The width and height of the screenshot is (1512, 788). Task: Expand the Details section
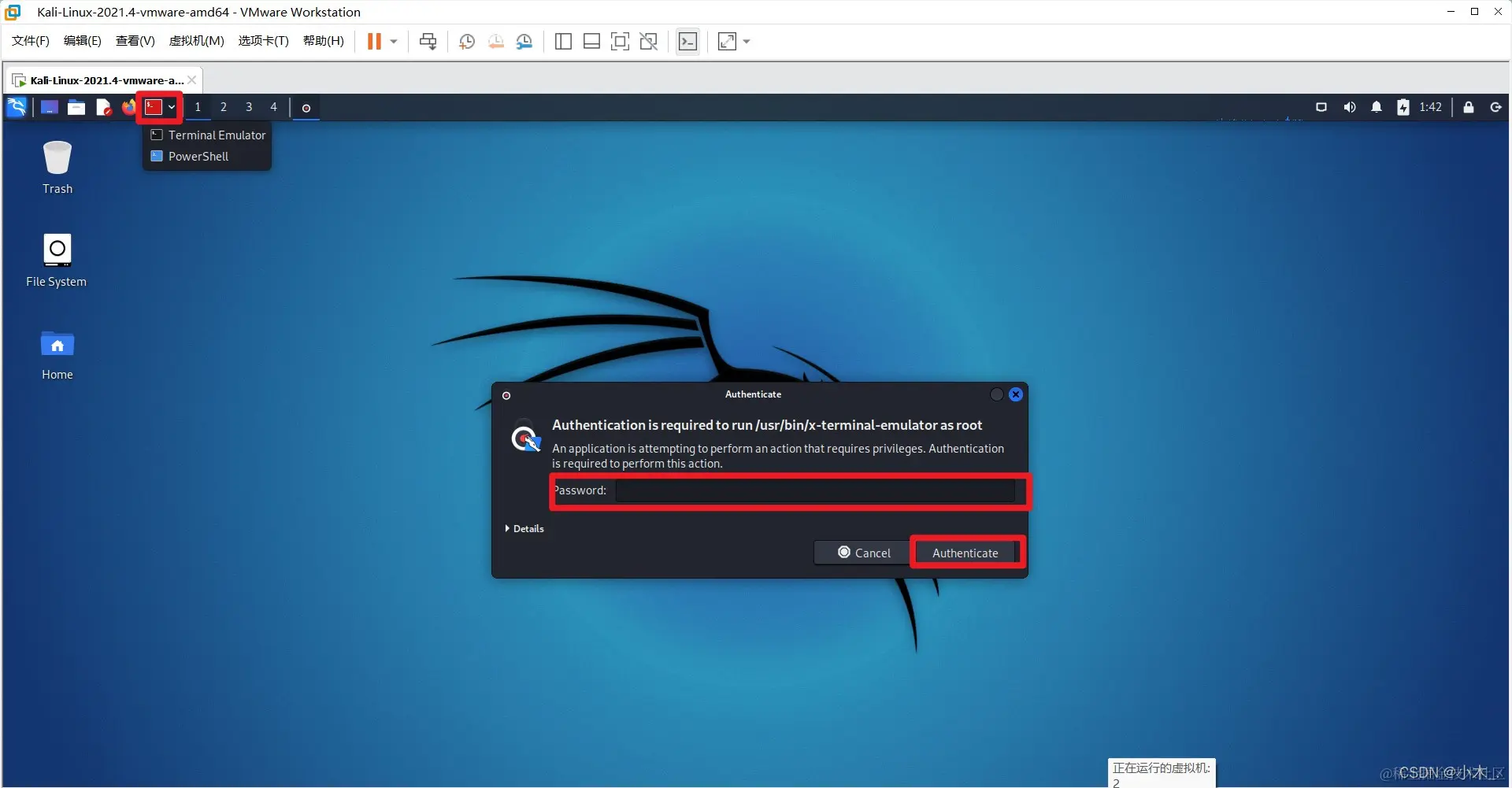(524, 529)
